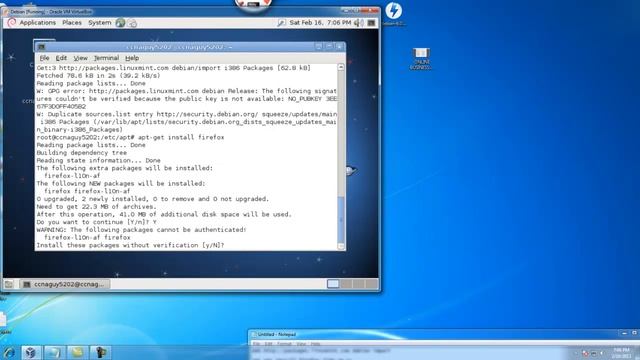This screenshot has height=360, width=640.
Task: Click the display icon at panel right end
Action: point(371,23)
